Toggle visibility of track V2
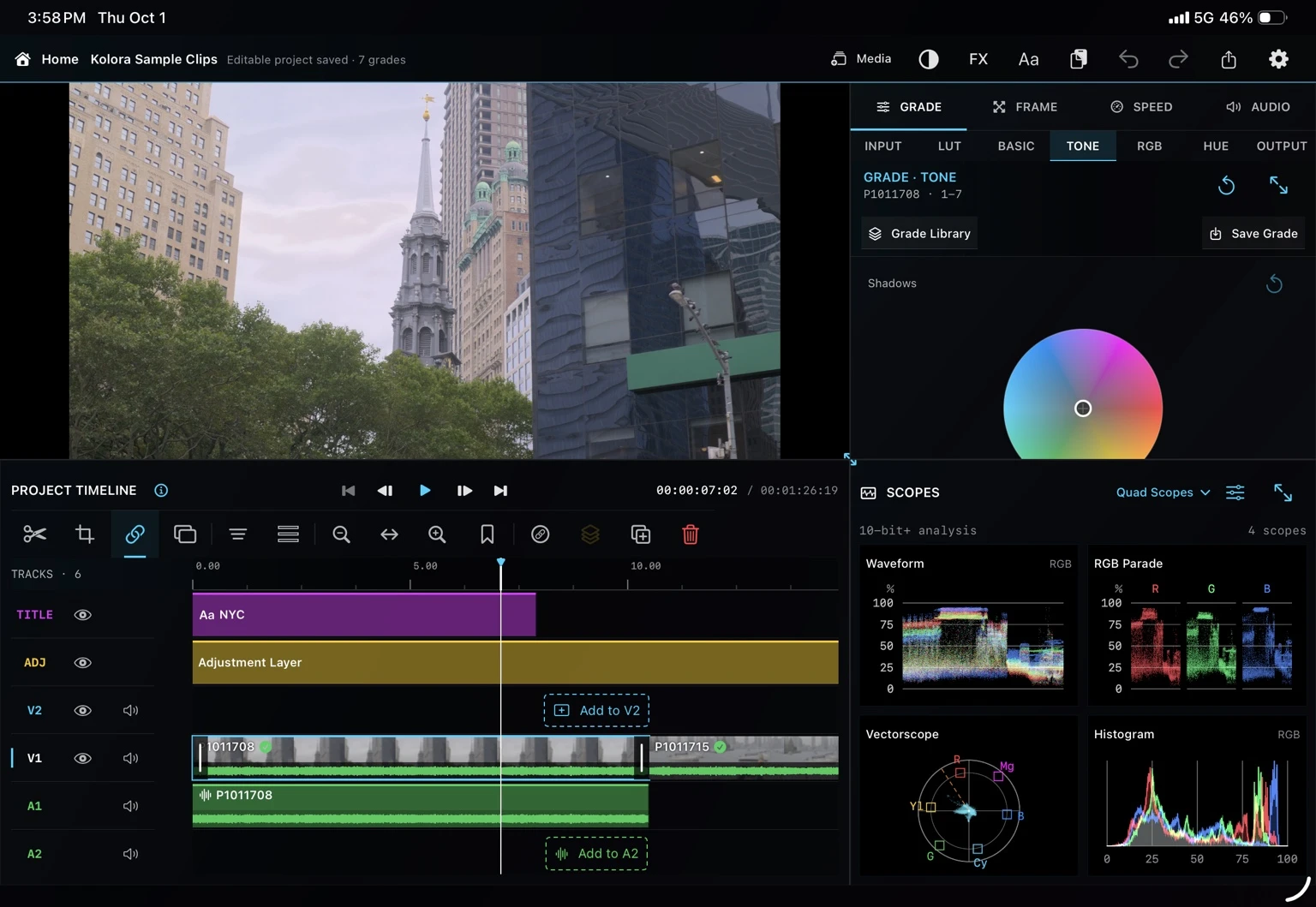Image resolution: width=1316 pixels, height=907 pixels. (83, 711)
